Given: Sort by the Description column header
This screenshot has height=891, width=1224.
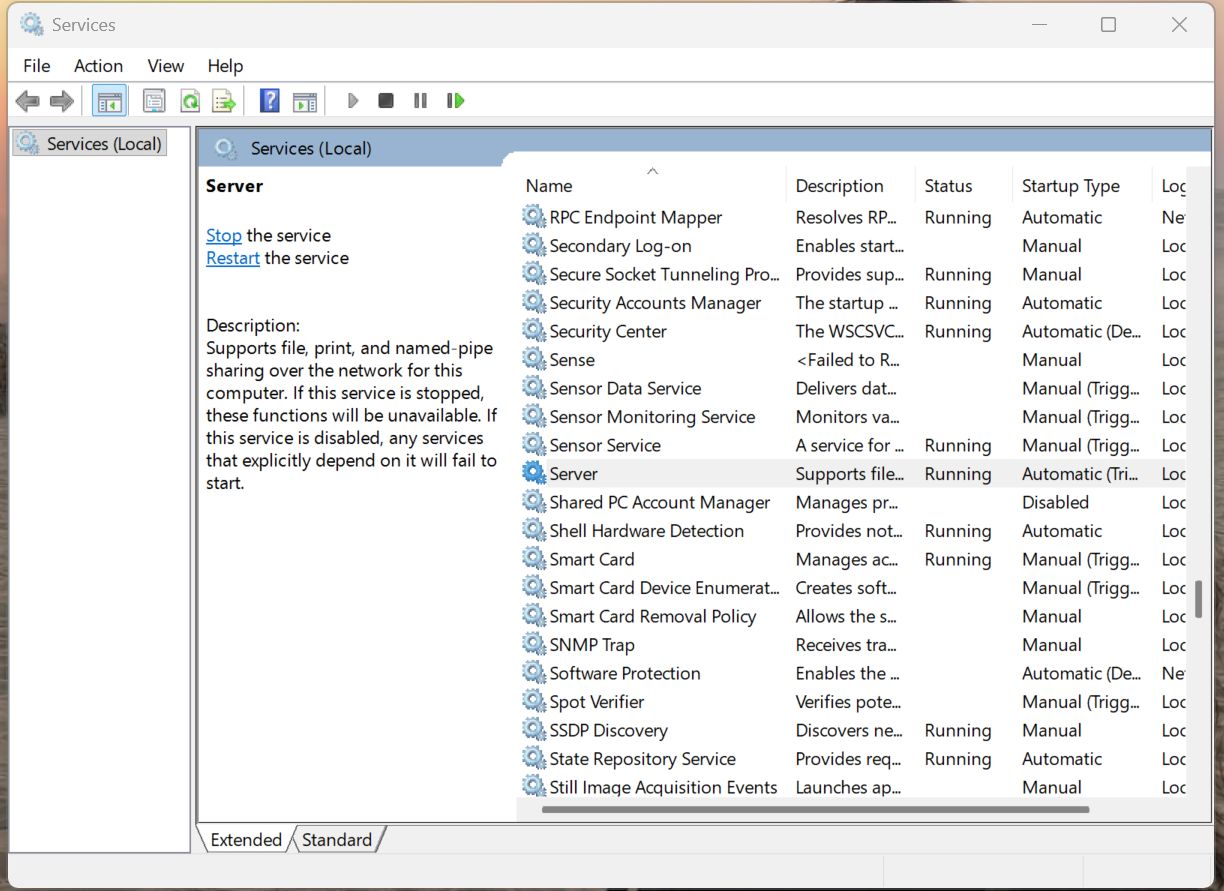Looking at the screenshot, I should pos(850,186).
